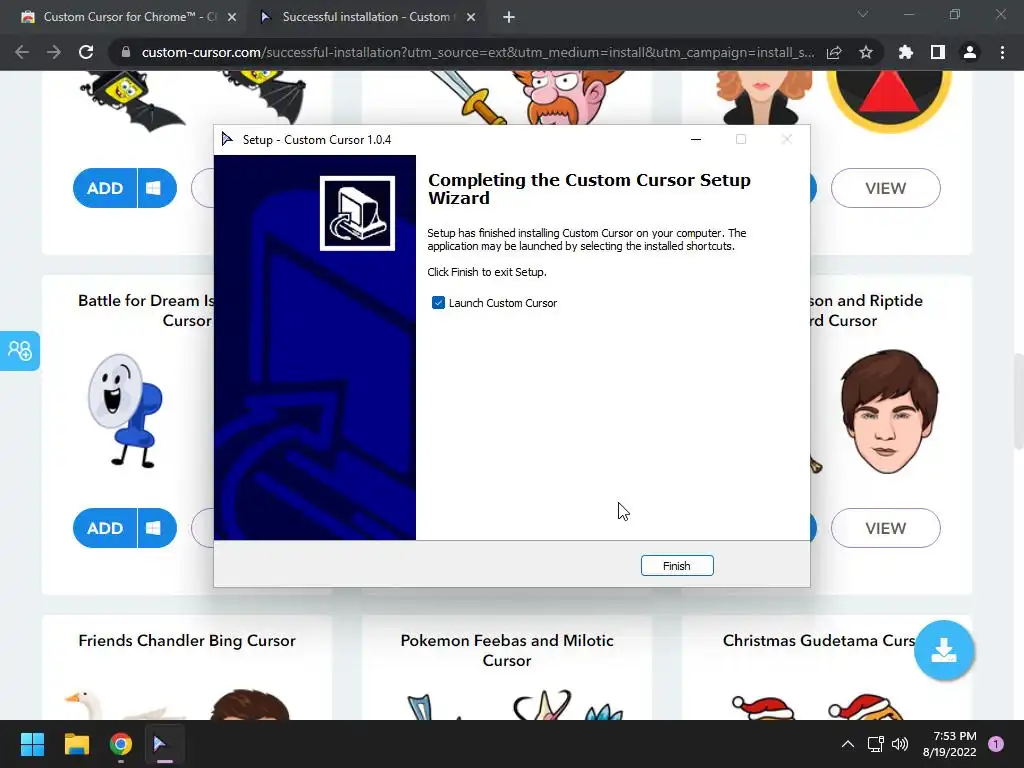Open Google Chrome from taskbar
This screenshot has height=768, width=1024.
[x=121, y=744]
